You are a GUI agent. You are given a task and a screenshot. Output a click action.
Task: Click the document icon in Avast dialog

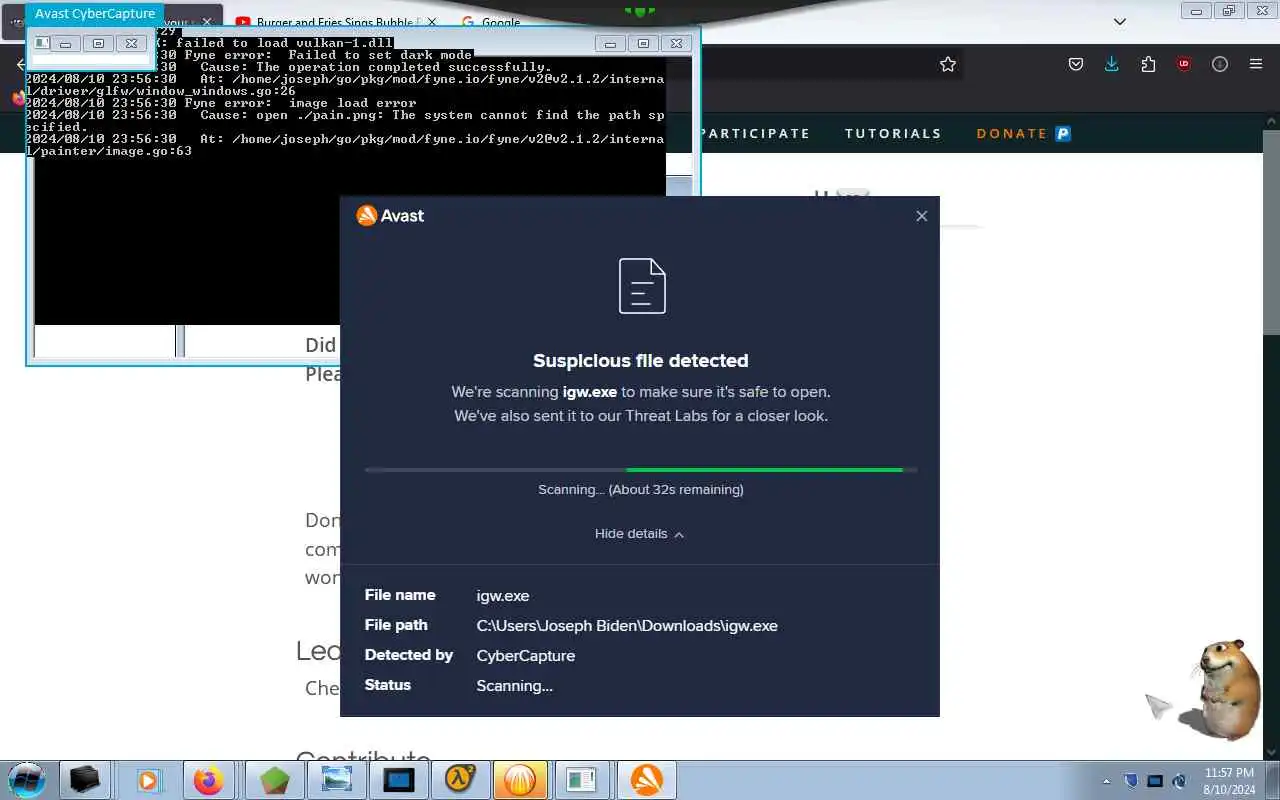pos(642,286)
